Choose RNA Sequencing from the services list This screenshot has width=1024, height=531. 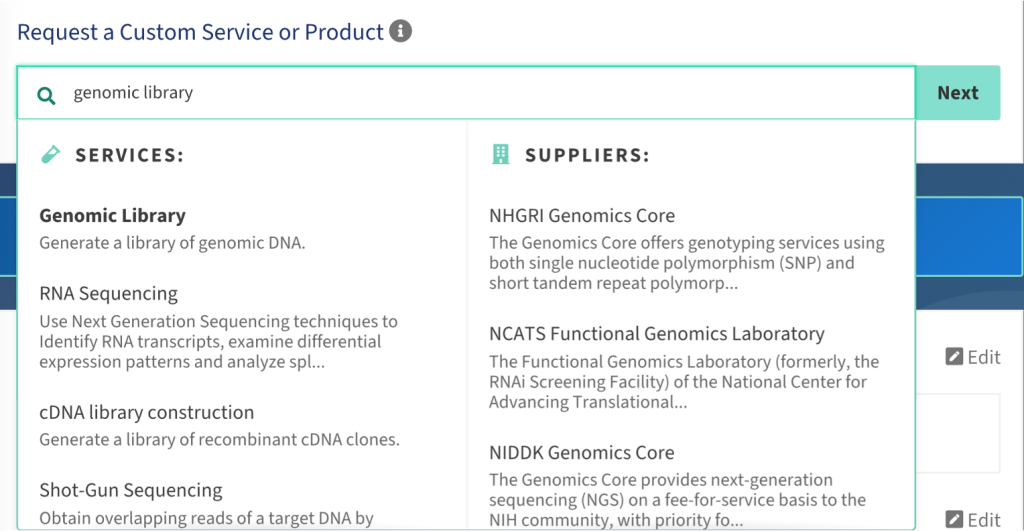pos(108,294)
